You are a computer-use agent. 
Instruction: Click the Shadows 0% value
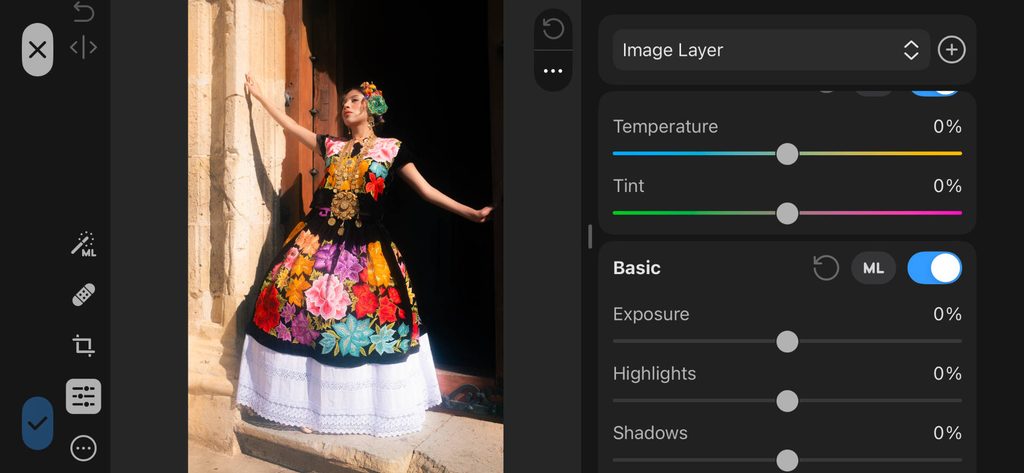(947, 432)
